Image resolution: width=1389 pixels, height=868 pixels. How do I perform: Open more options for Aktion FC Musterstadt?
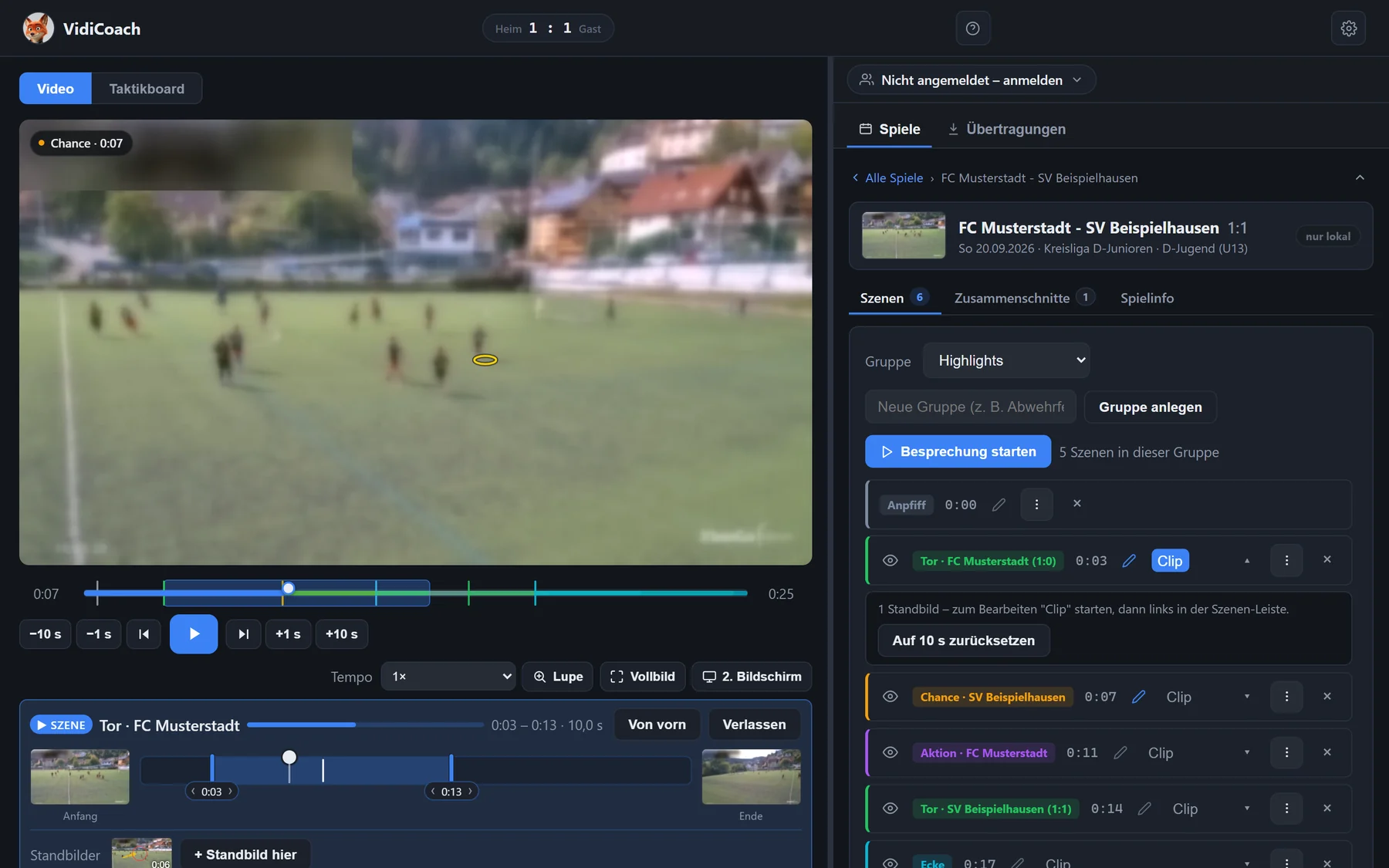tap(1286, 752)
